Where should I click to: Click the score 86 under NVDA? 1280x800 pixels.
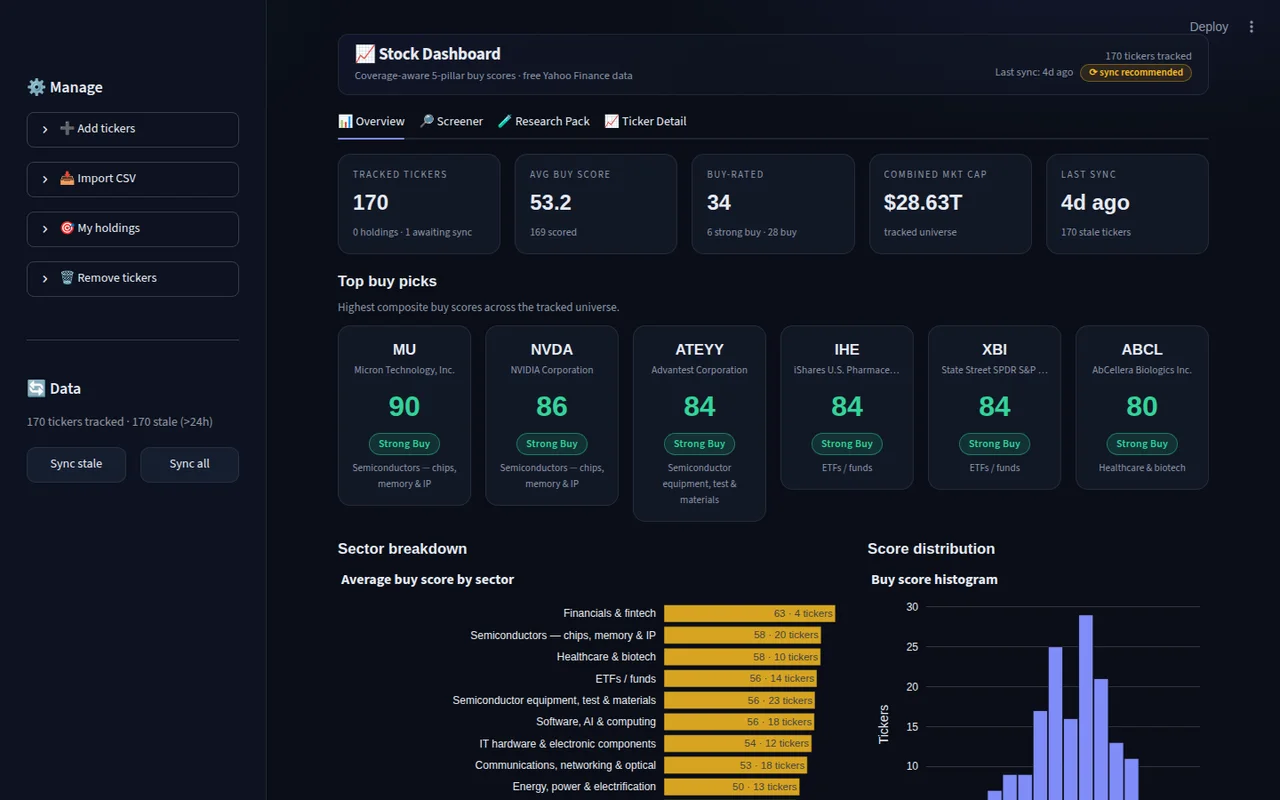[552, 406]
